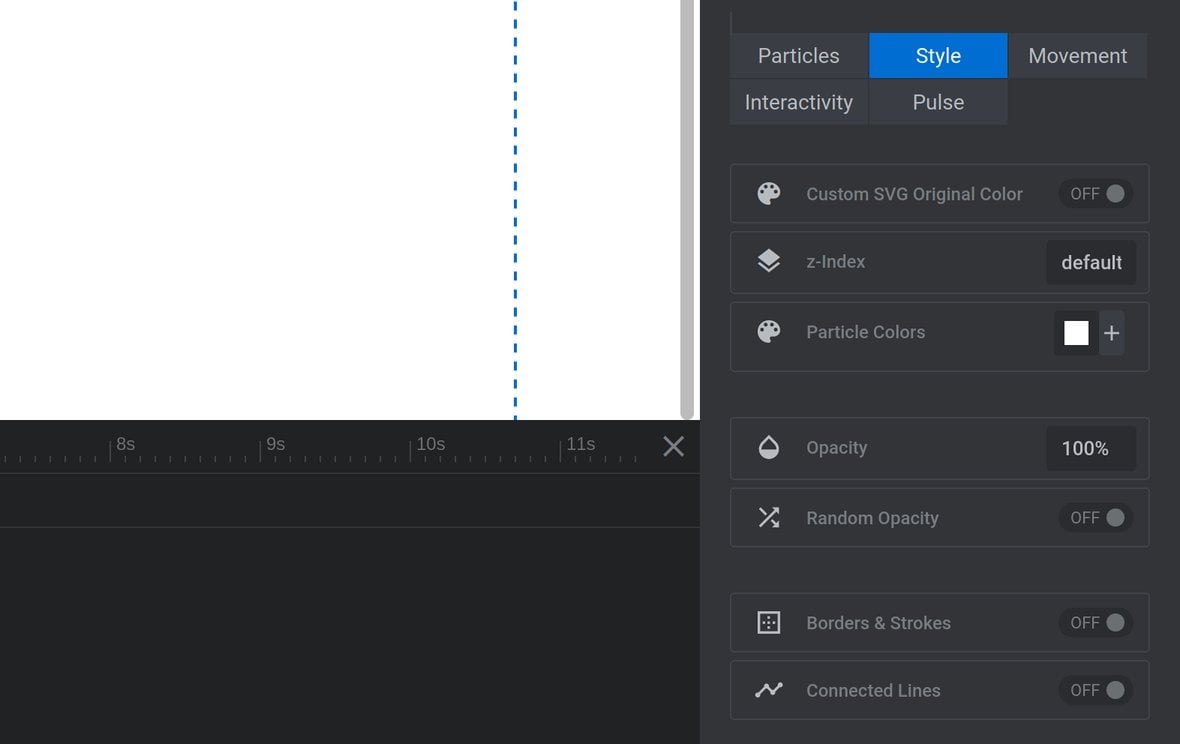Enable the Connected Lines toggle

coord(1096,690)
